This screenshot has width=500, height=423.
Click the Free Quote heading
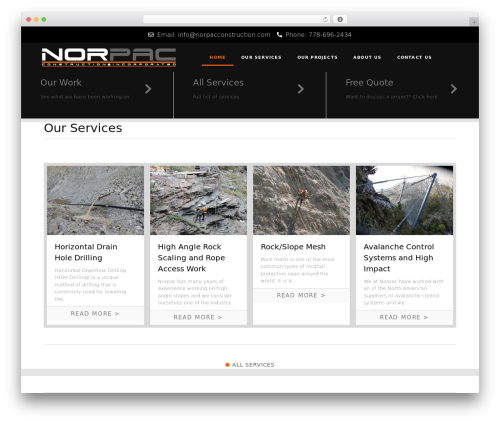(x=369, y=83)
